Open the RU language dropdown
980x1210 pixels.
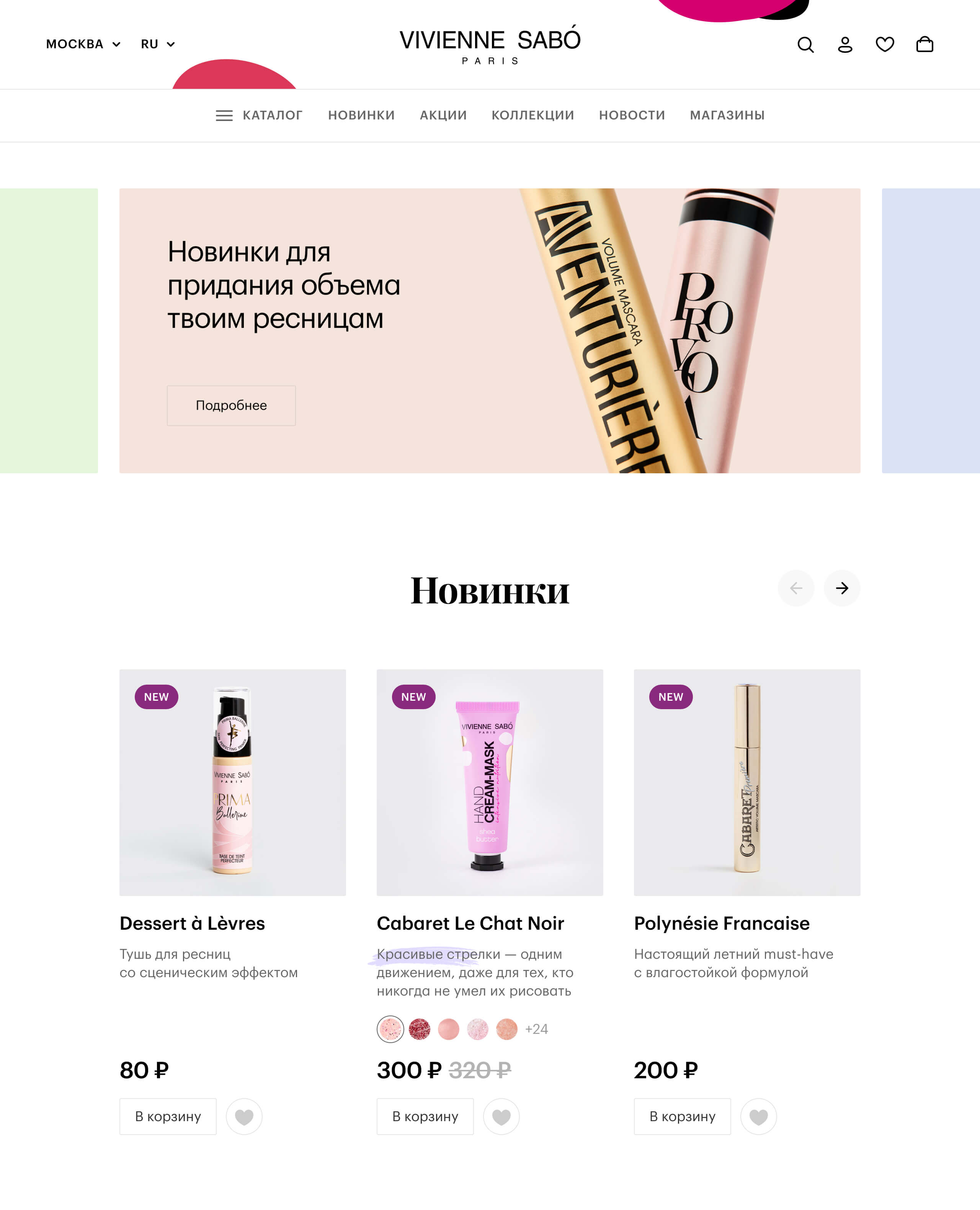click(158, 44)
